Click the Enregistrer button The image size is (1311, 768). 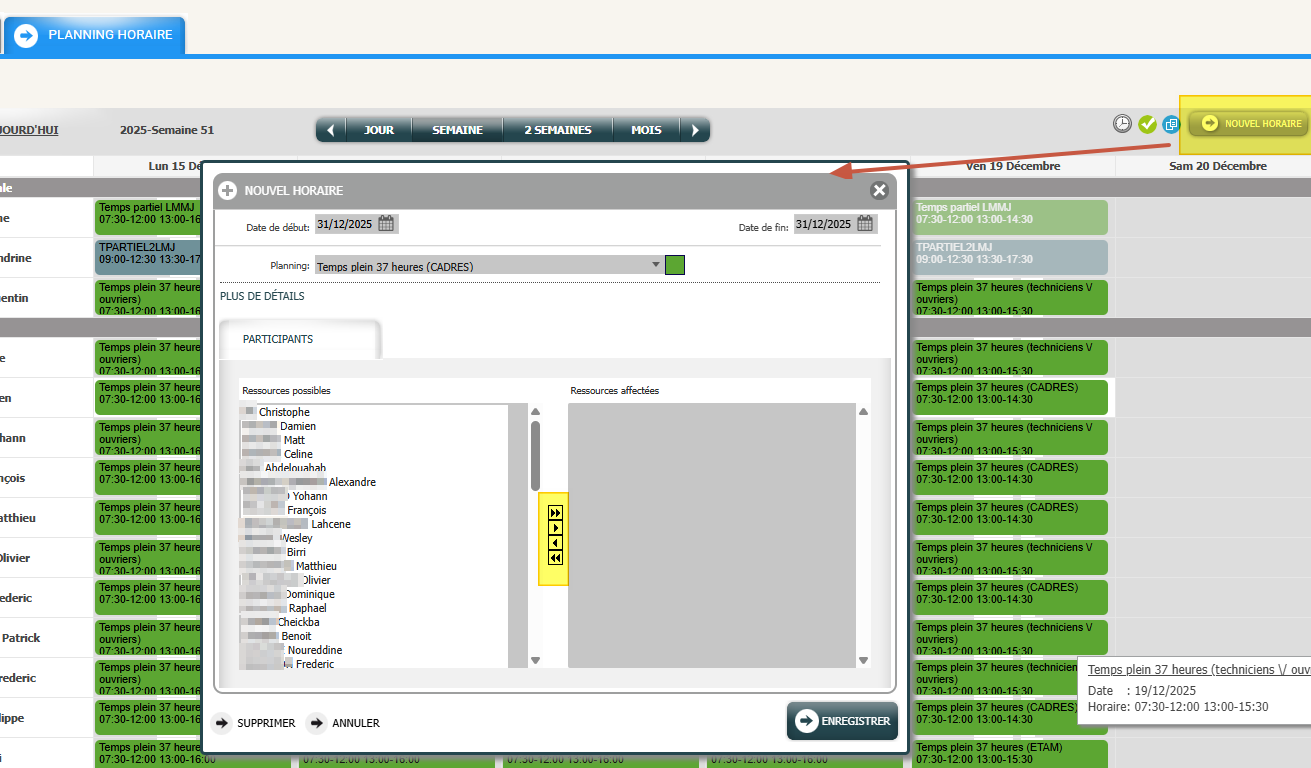(842, 721)
